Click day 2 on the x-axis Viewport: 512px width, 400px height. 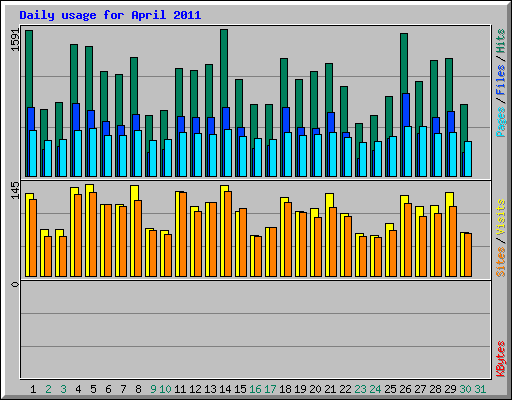(48, 389)
